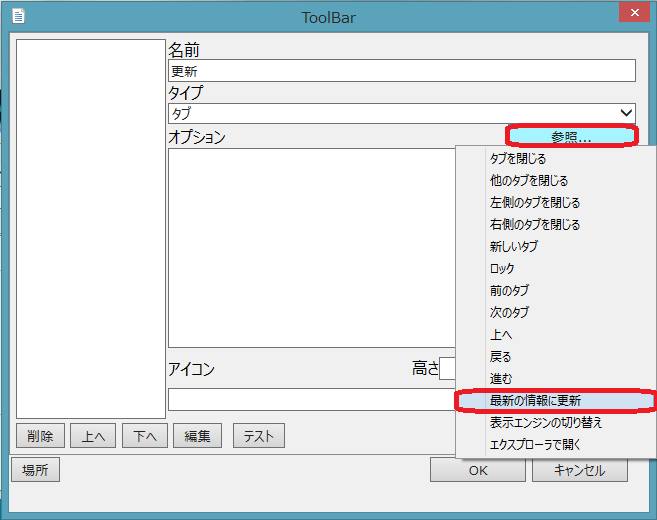Choose エクスプローラで開く menu item
The image size is (657, 520).
click(534, 445)
